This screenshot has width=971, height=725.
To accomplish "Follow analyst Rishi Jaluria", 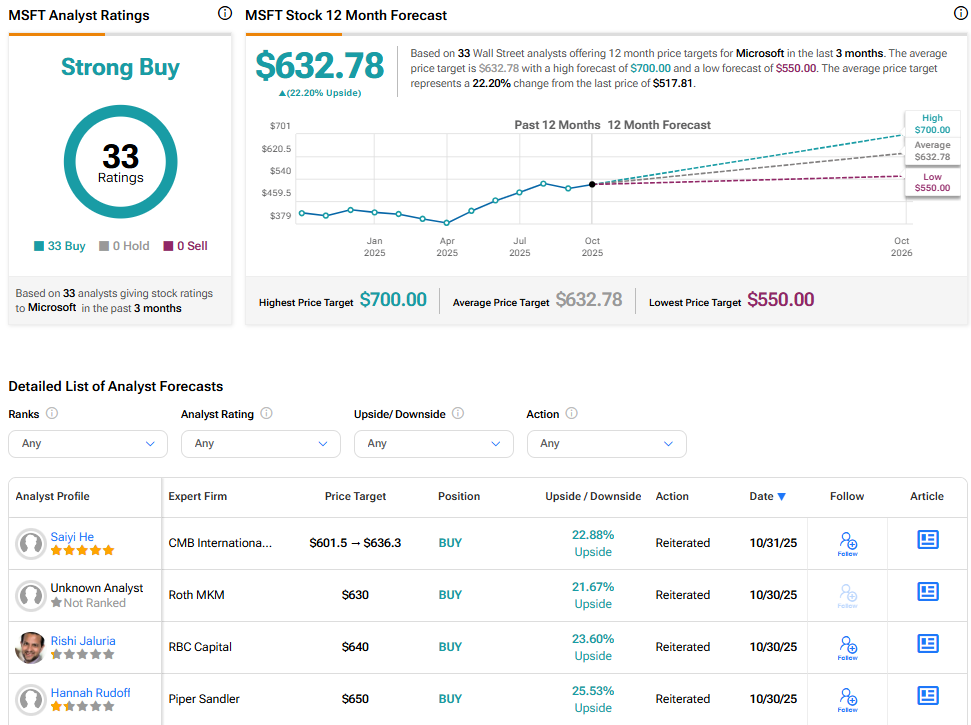I will point(847,647).
